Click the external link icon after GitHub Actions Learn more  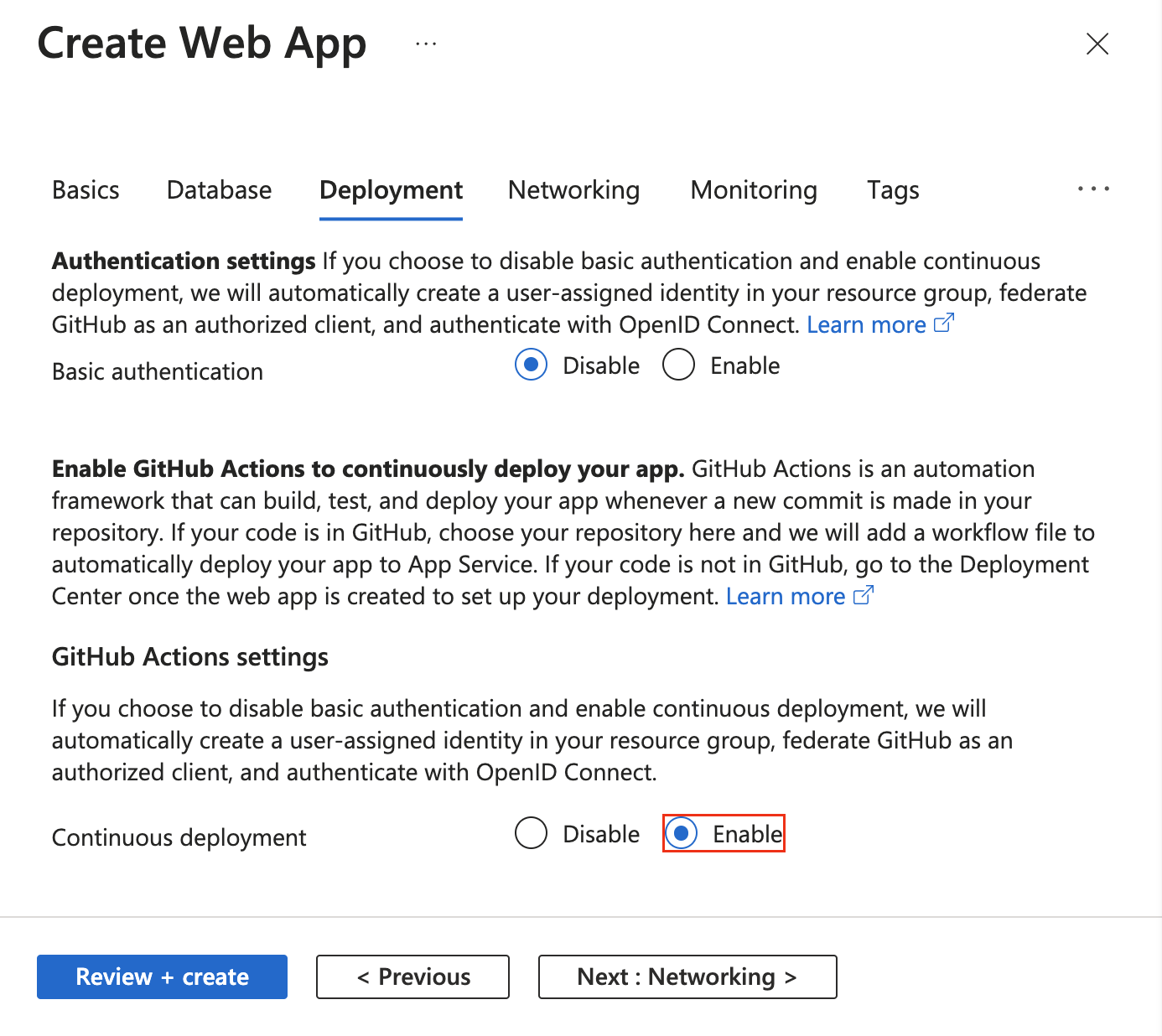864,594
